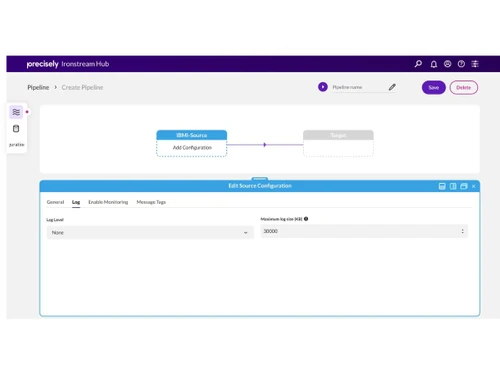Screen dimensions: 500x375
Task: Click the Save button
Action: 433,87
